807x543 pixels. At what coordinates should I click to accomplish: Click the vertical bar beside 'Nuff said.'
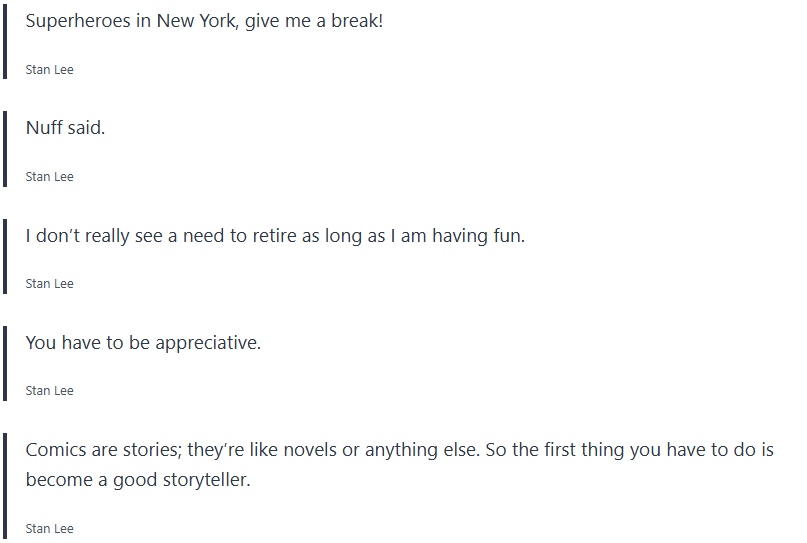[x=5, y=148]
